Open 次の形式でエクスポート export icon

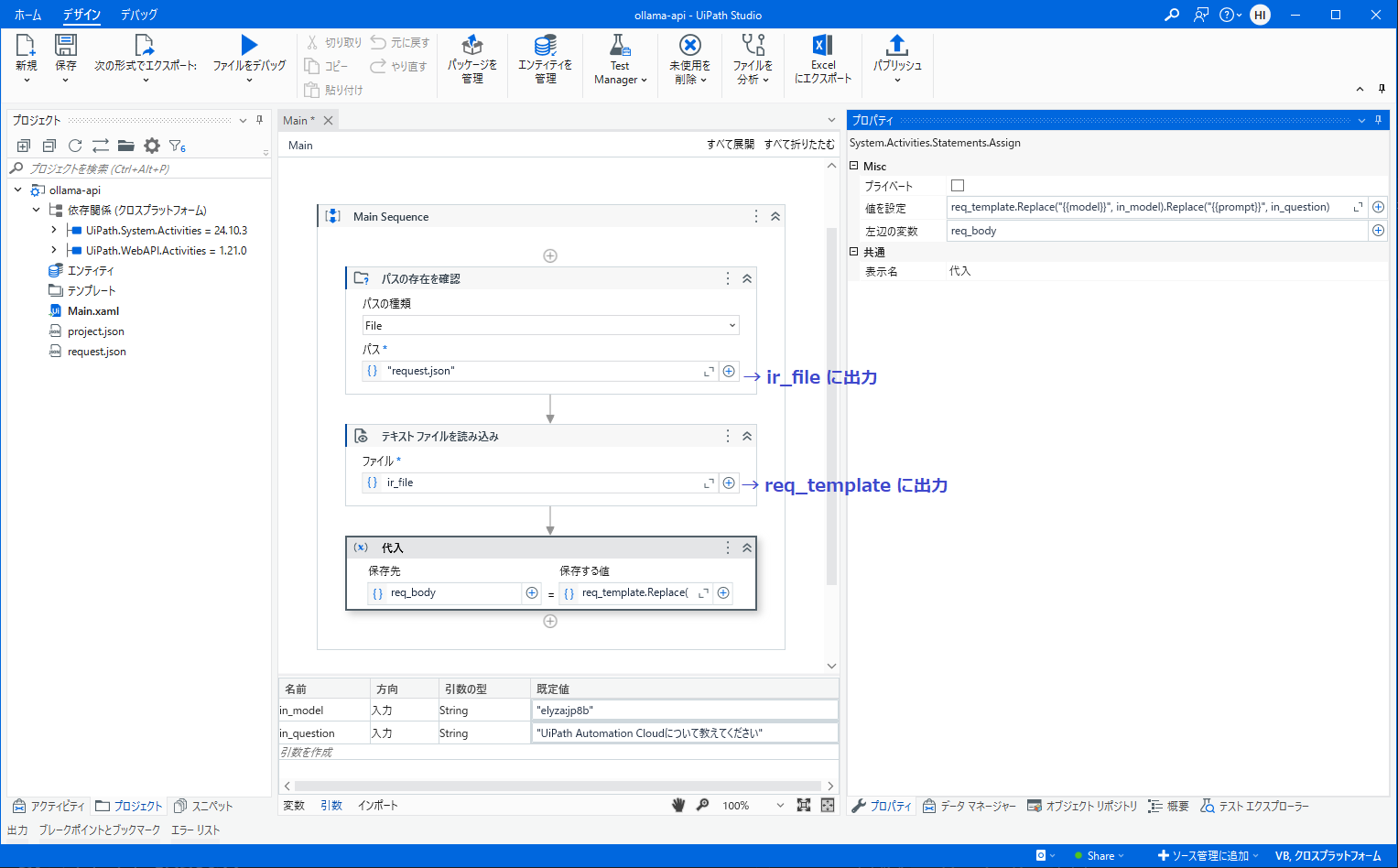click(x=145, y=46)
